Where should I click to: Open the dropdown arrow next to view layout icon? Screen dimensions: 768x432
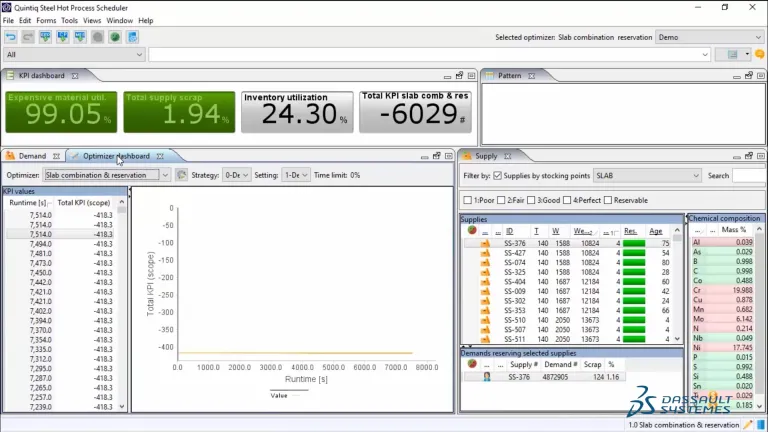tap(747, 54)
